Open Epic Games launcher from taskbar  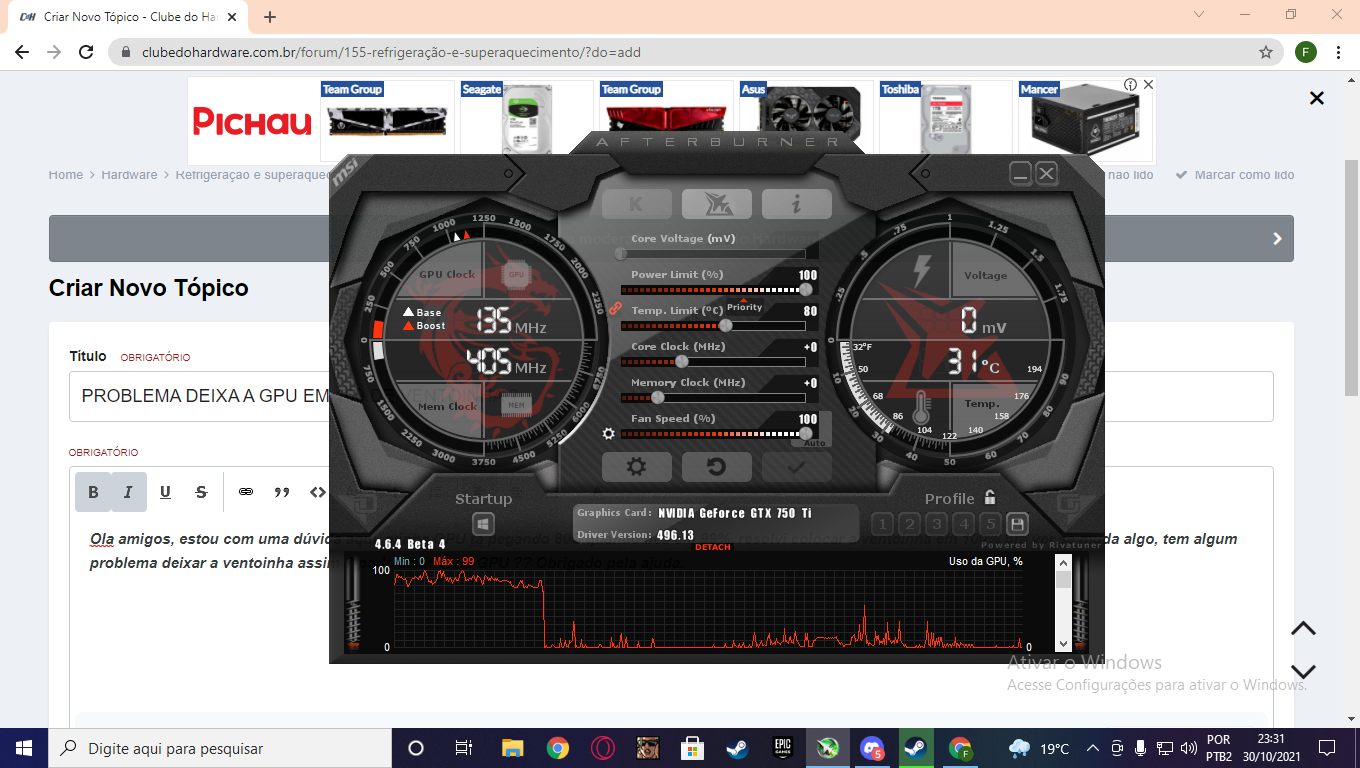point(782,748)
